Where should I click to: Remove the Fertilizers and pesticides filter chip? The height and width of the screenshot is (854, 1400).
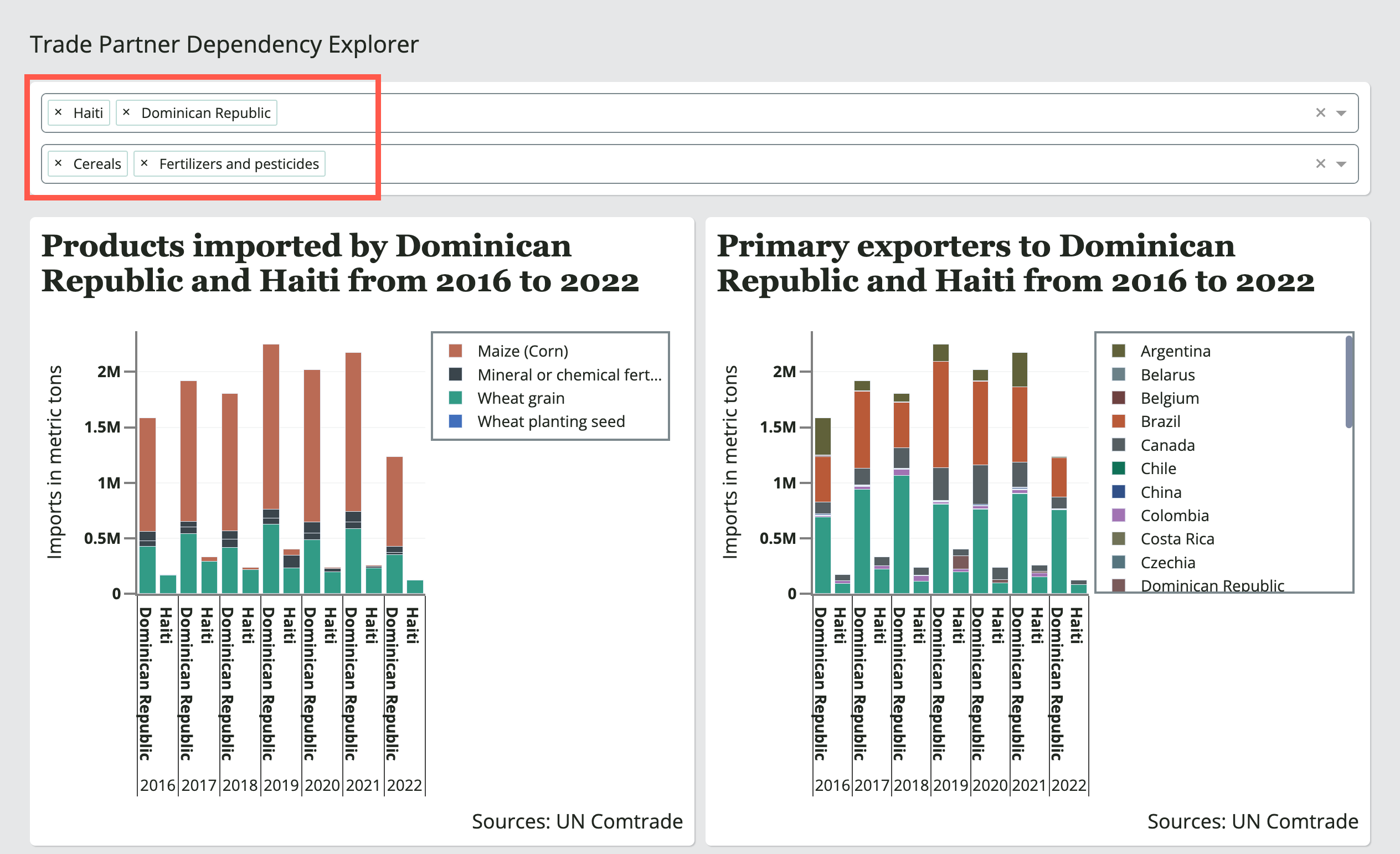click(145, 163)
